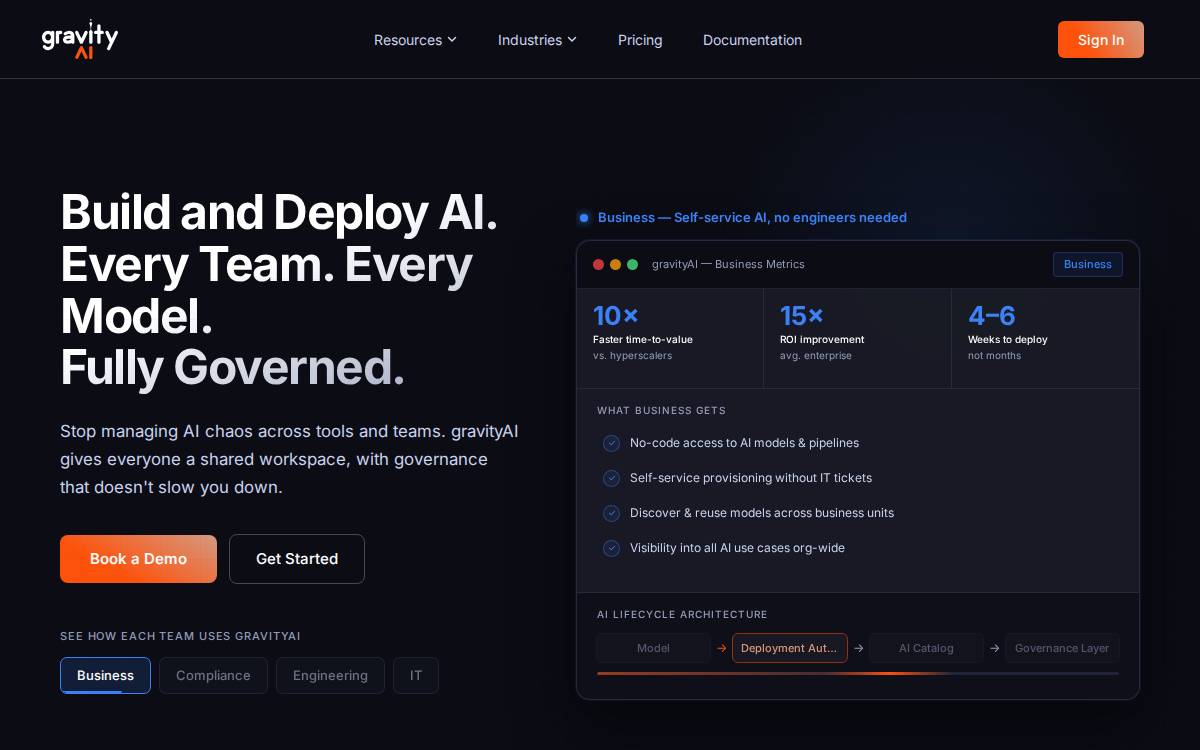Click checkmark next to Visibility into all AI
1200x750 pixels.
click(x=611, y=548)
